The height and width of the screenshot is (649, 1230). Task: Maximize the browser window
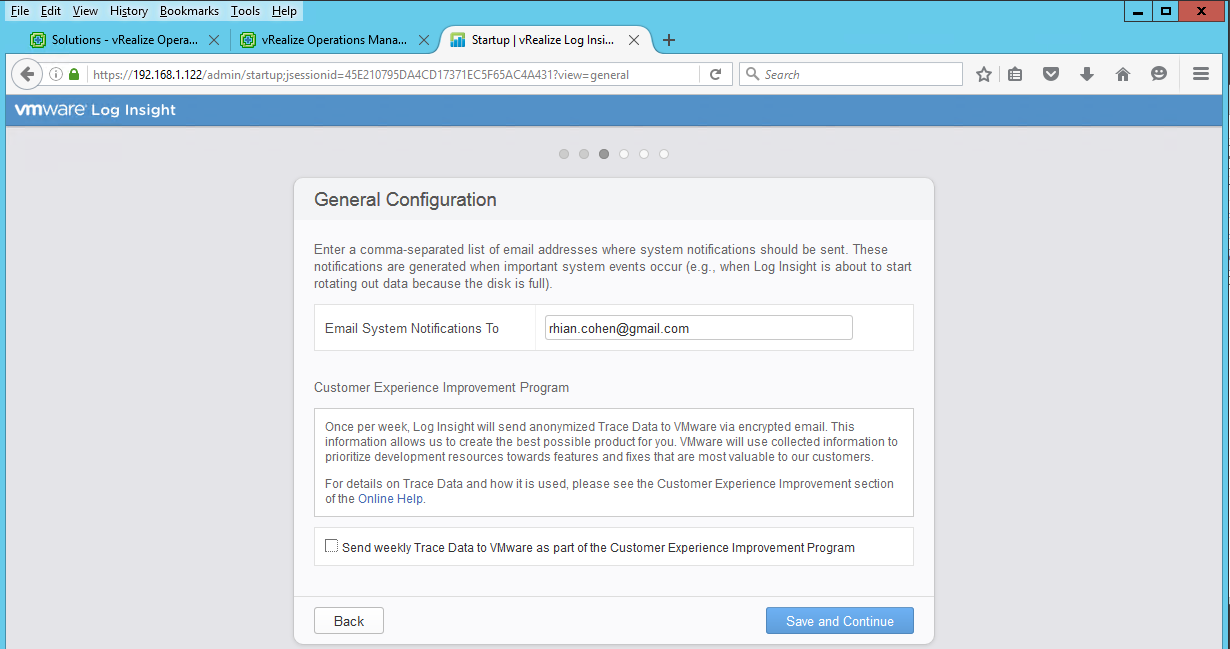tap(1166, 10)
